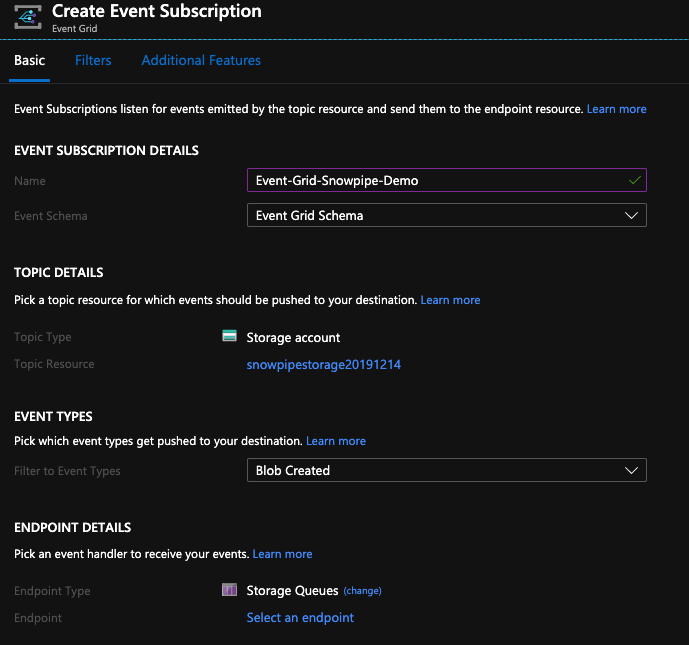689x645 pixels.
Task: Expand the Blob Created dropdown chevron
Action: pyautogui.click(x=631, y=471)
